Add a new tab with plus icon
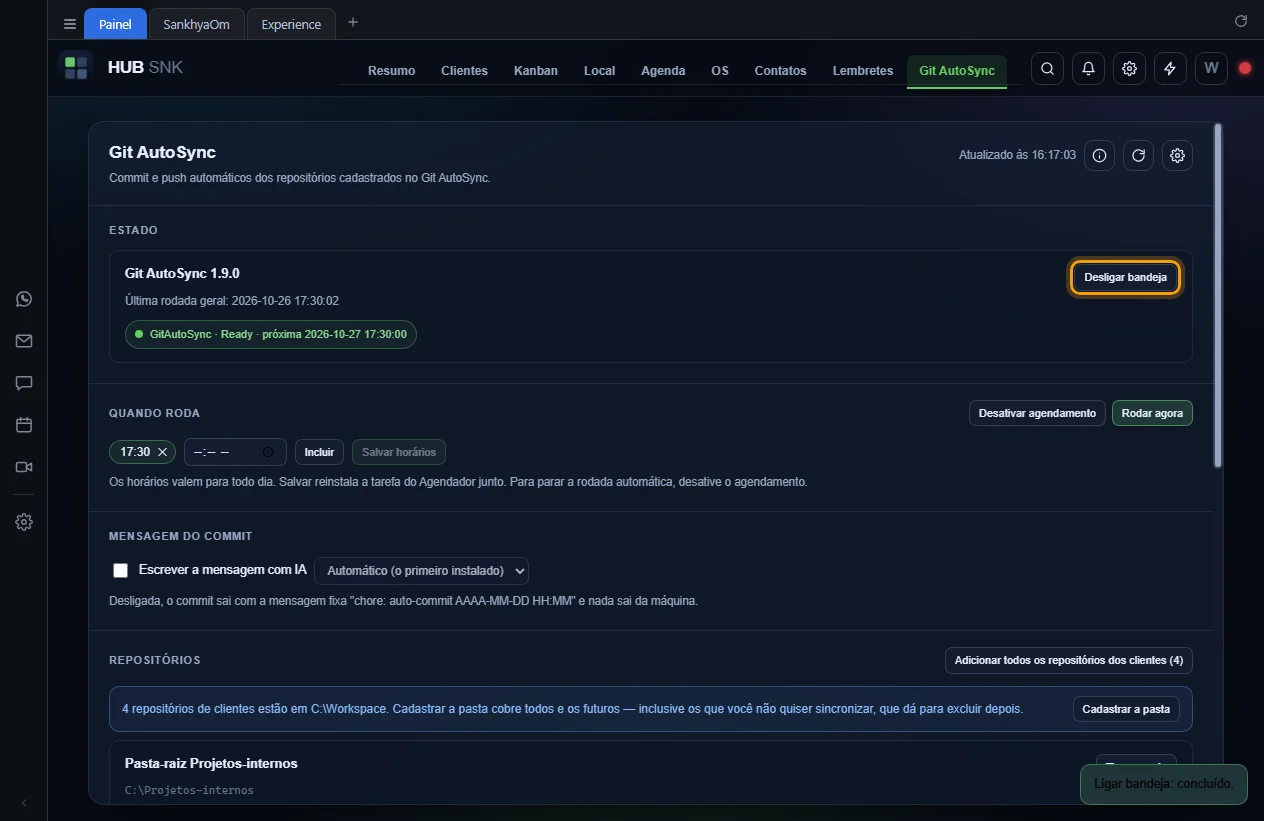 pyautogui.click(x=353, y=23)
